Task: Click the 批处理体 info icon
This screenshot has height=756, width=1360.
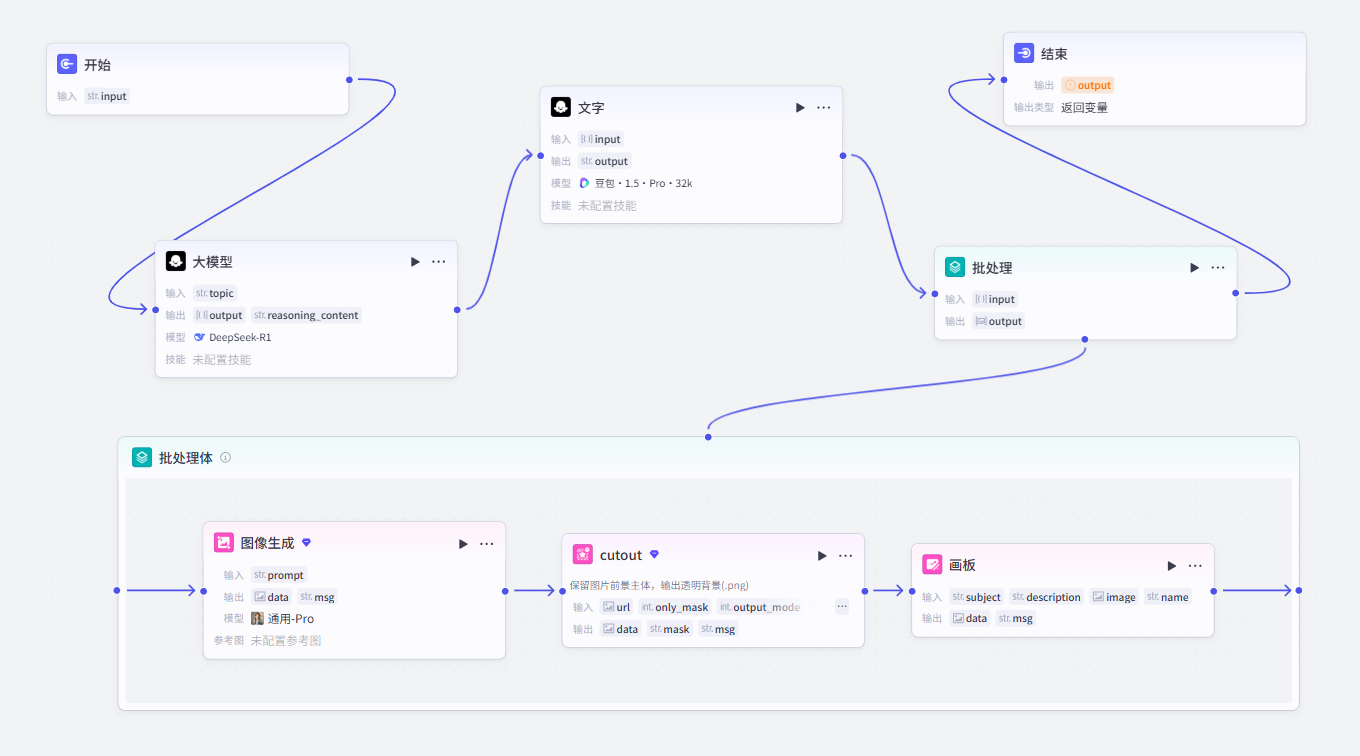Action: coord(225,458)
